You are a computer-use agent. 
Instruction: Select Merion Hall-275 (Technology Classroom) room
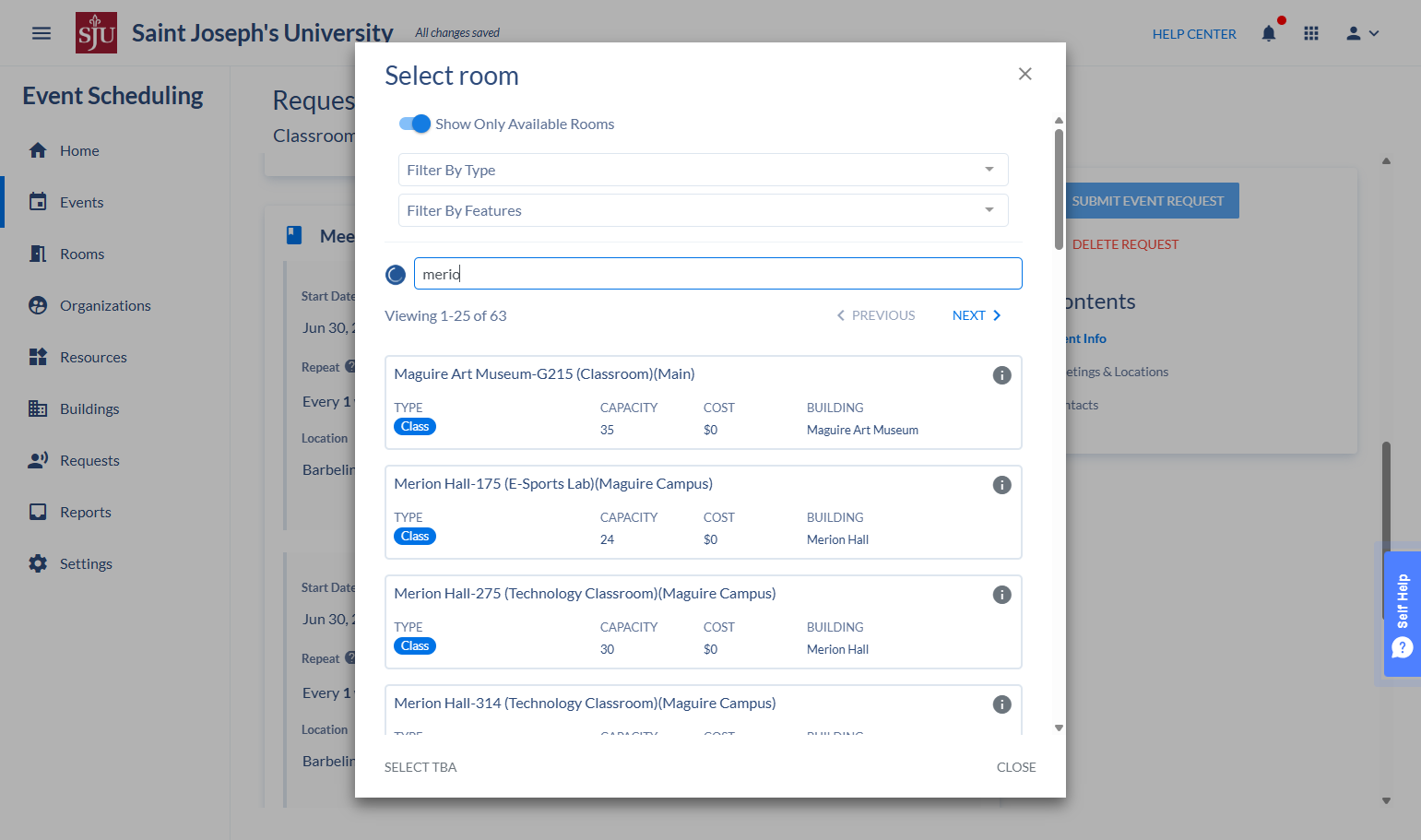[x=703, y=621]
